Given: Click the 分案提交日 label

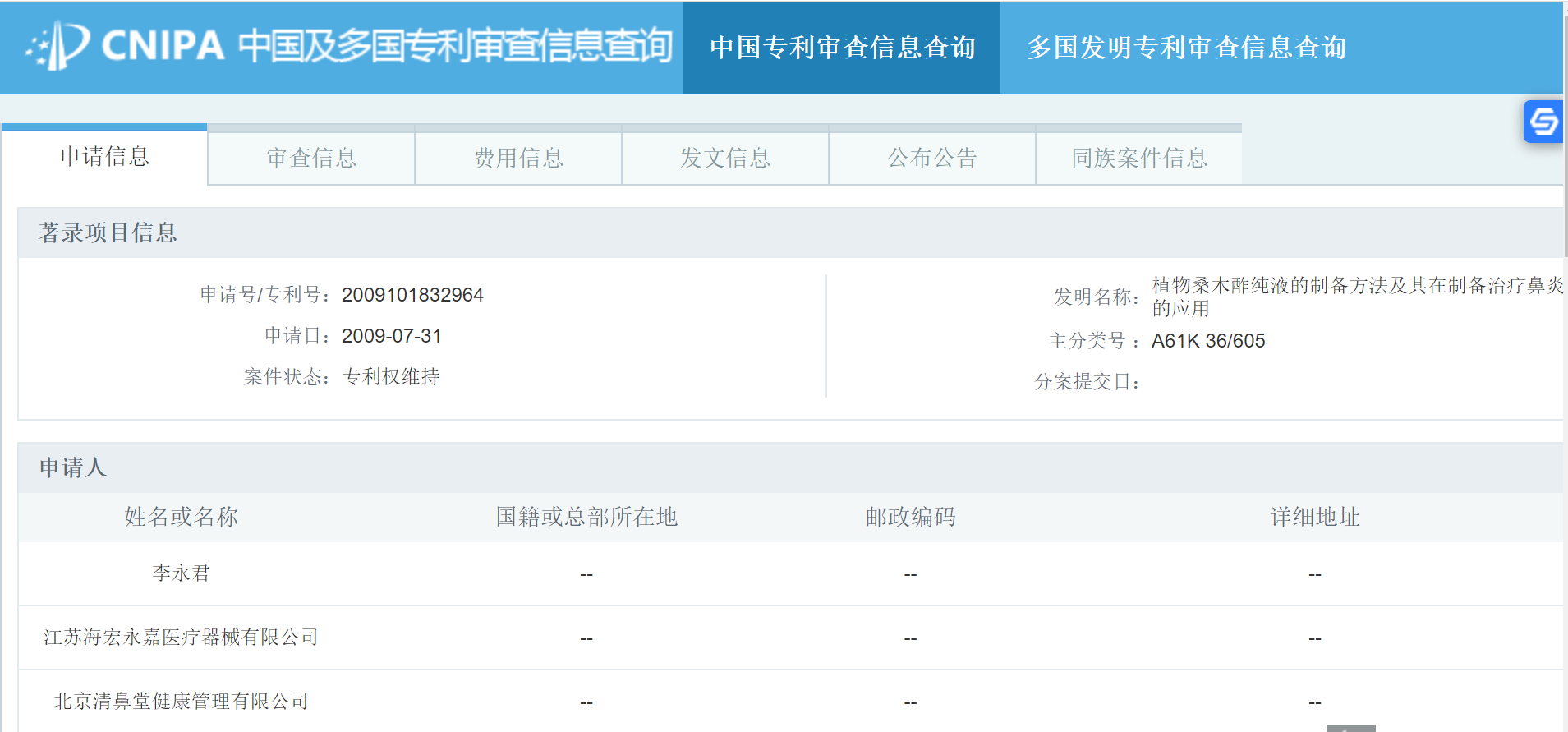Looking at the screenshot, I should pos(1087,382).
